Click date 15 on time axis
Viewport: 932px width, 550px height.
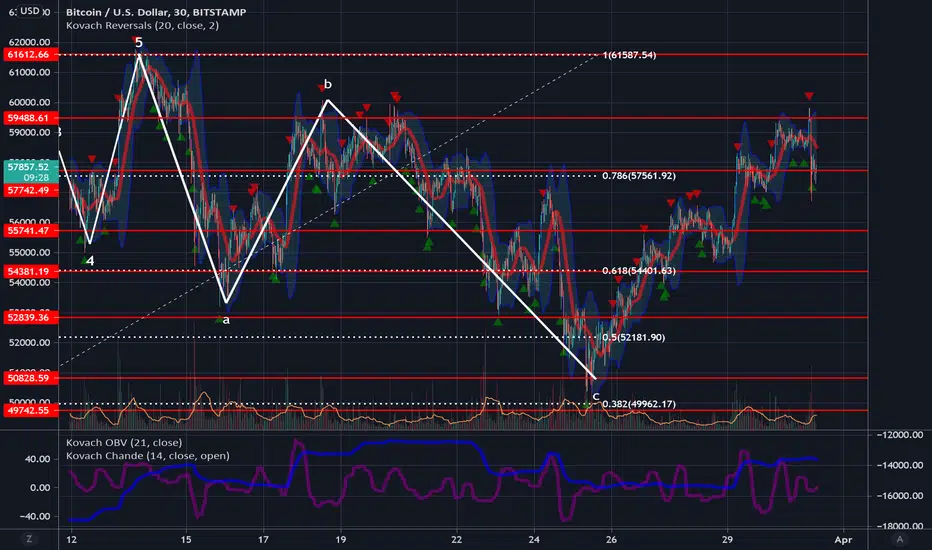[x=186, y=540]
